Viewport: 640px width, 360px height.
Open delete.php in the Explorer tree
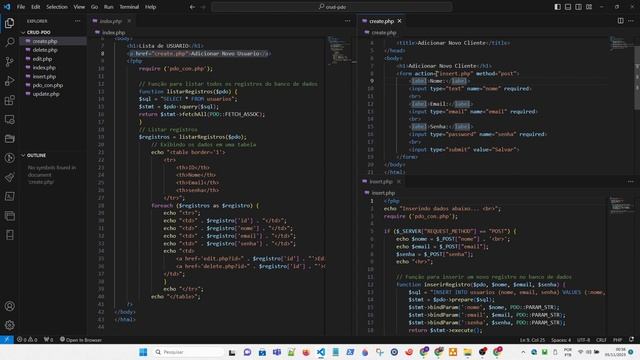tap(45, 50)
